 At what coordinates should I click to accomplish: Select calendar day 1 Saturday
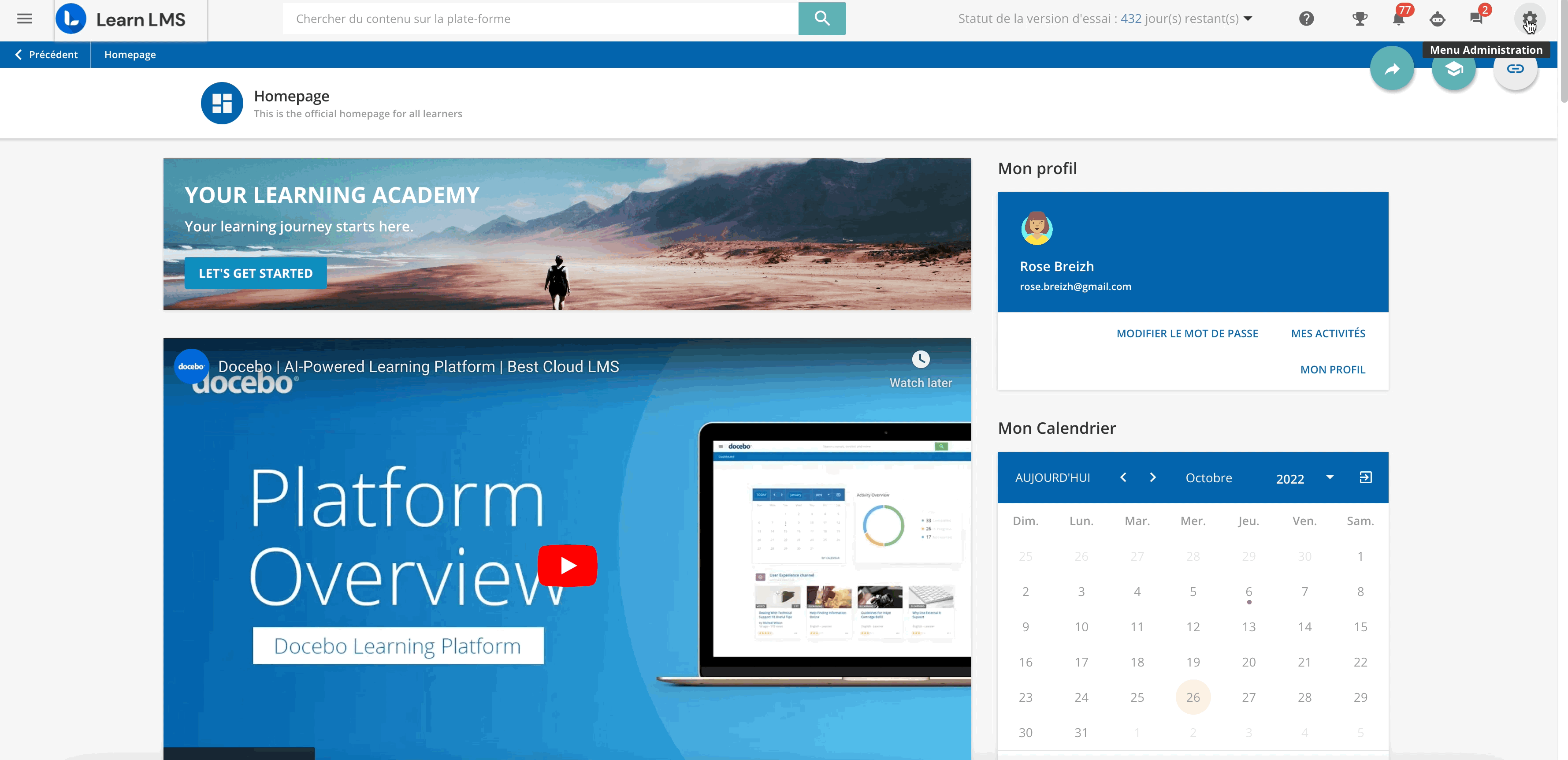pyautogui.click(x=1360, y=557)
